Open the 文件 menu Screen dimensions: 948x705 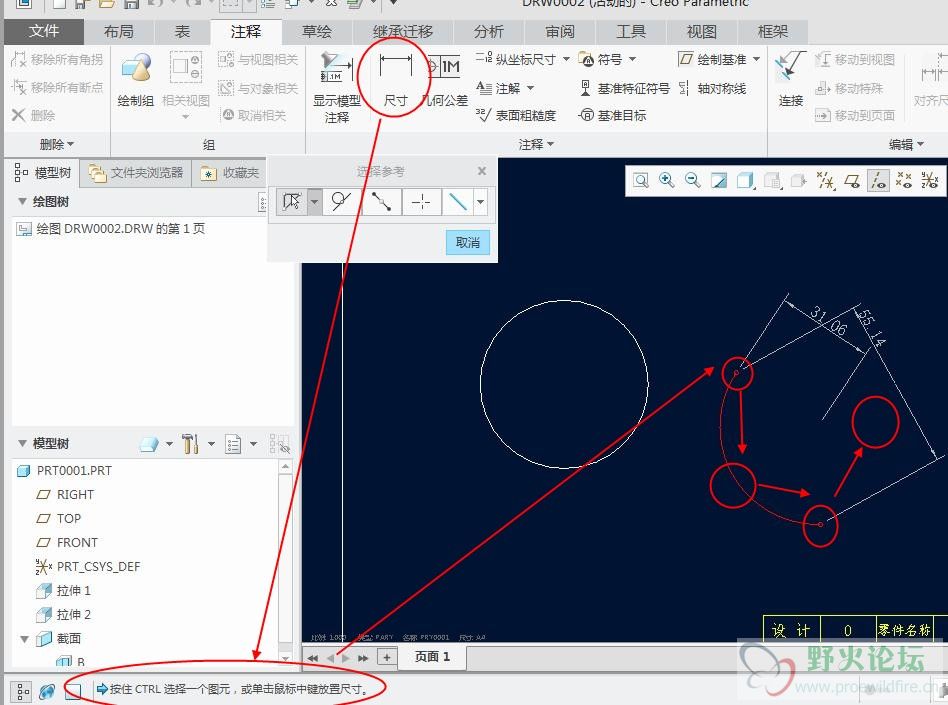click(44, 31)
